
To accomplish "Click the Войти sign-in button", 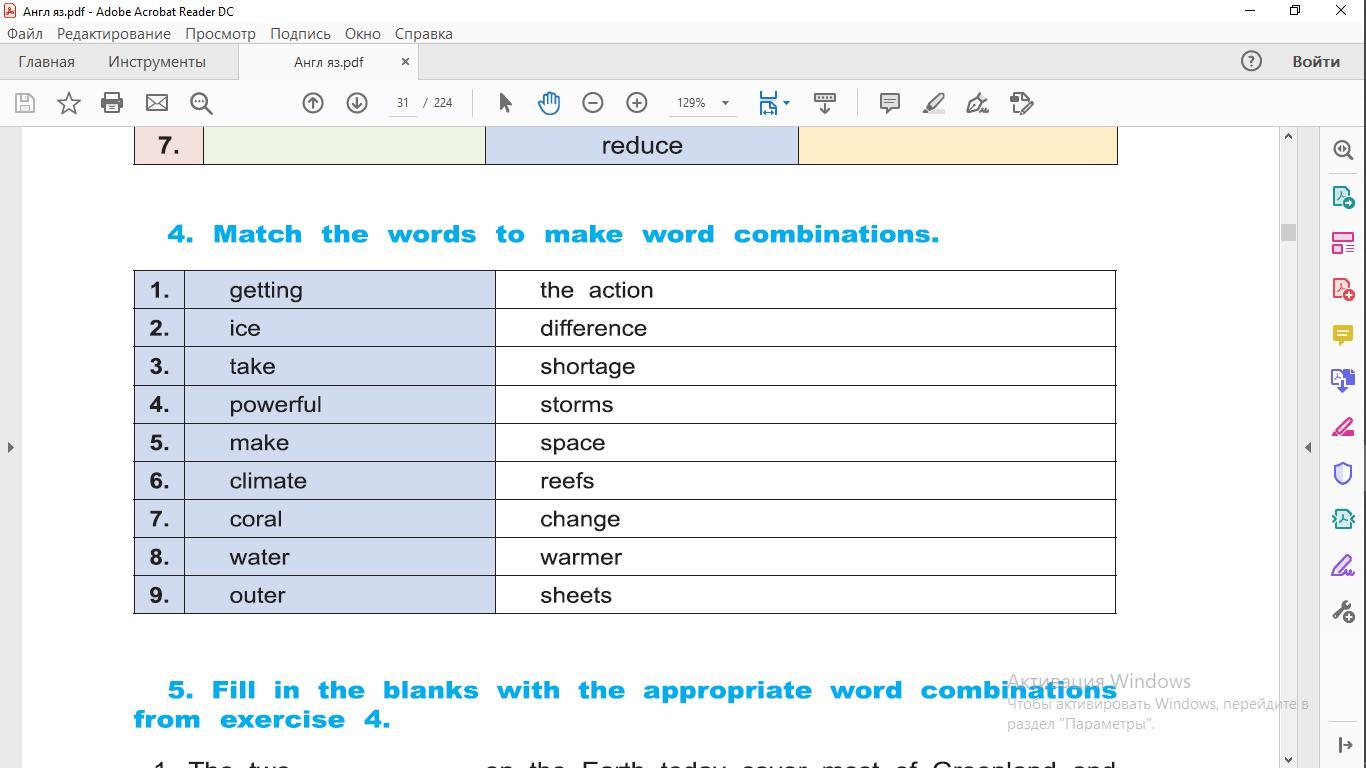I will click(x=1315, y=62).
